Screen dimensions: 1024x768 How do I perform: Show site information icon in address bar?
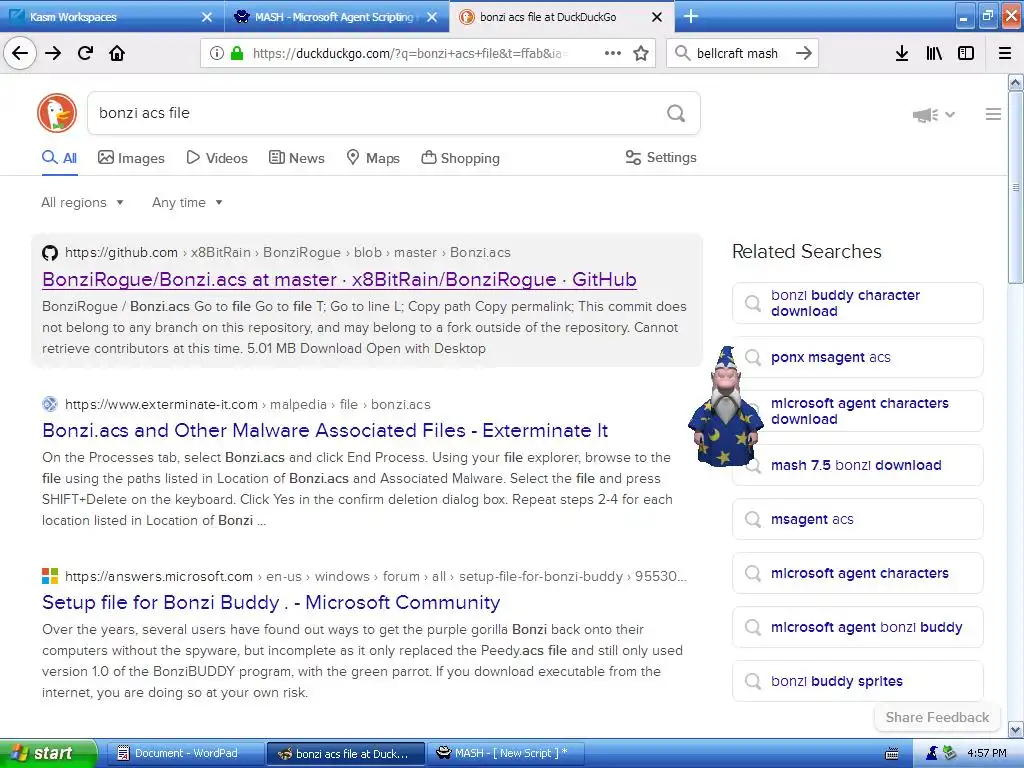tap(217, 53)
